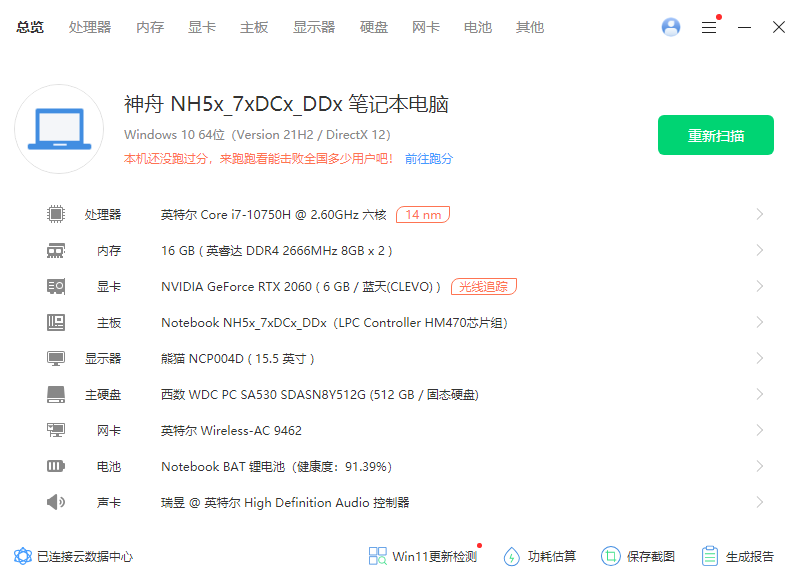Screen dimensions: 798x569
Task: Click the large laptop computer icon
Action: tap(59, 129)
